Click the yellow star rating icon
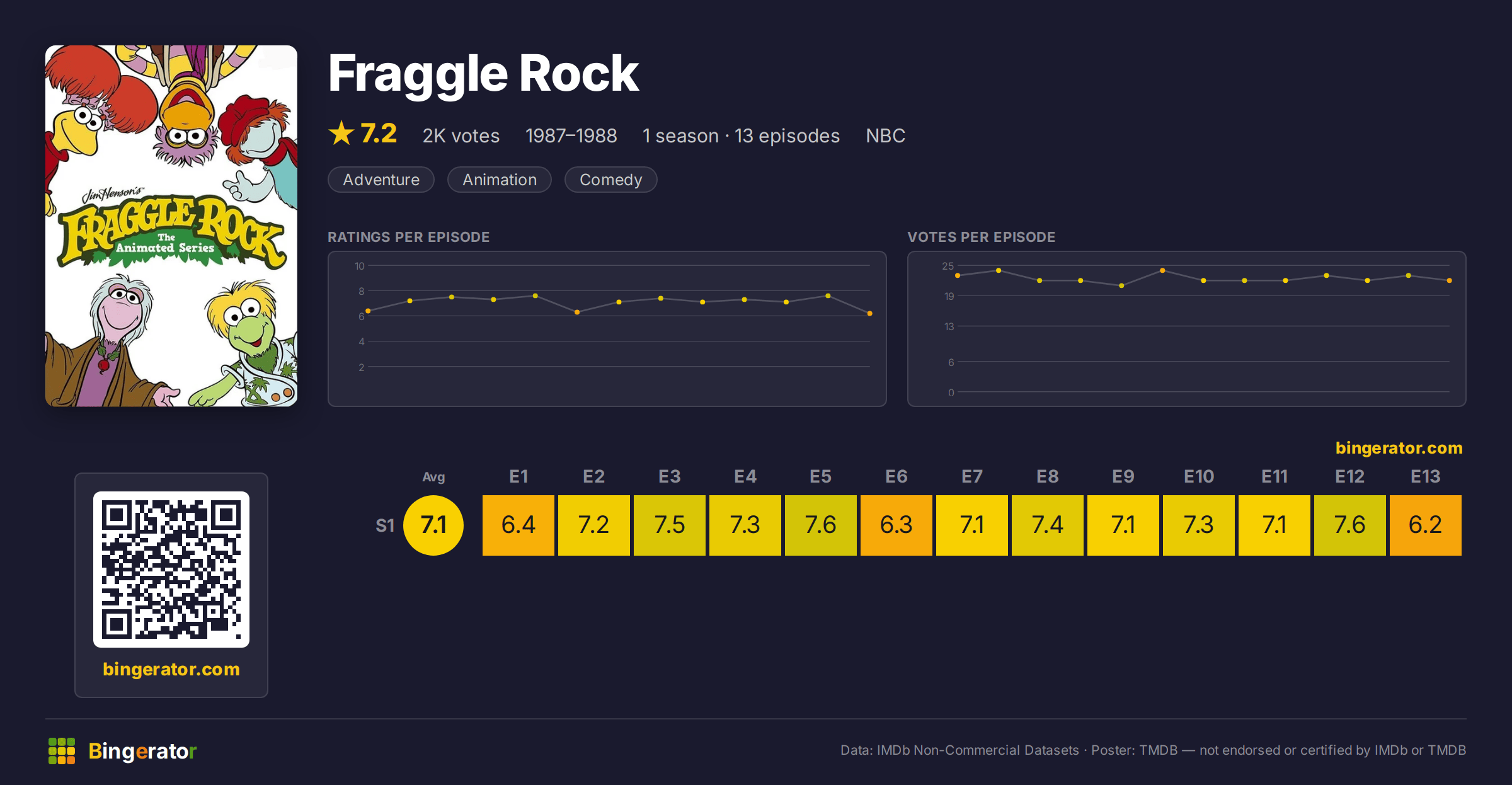 click(x=341, y=133)
